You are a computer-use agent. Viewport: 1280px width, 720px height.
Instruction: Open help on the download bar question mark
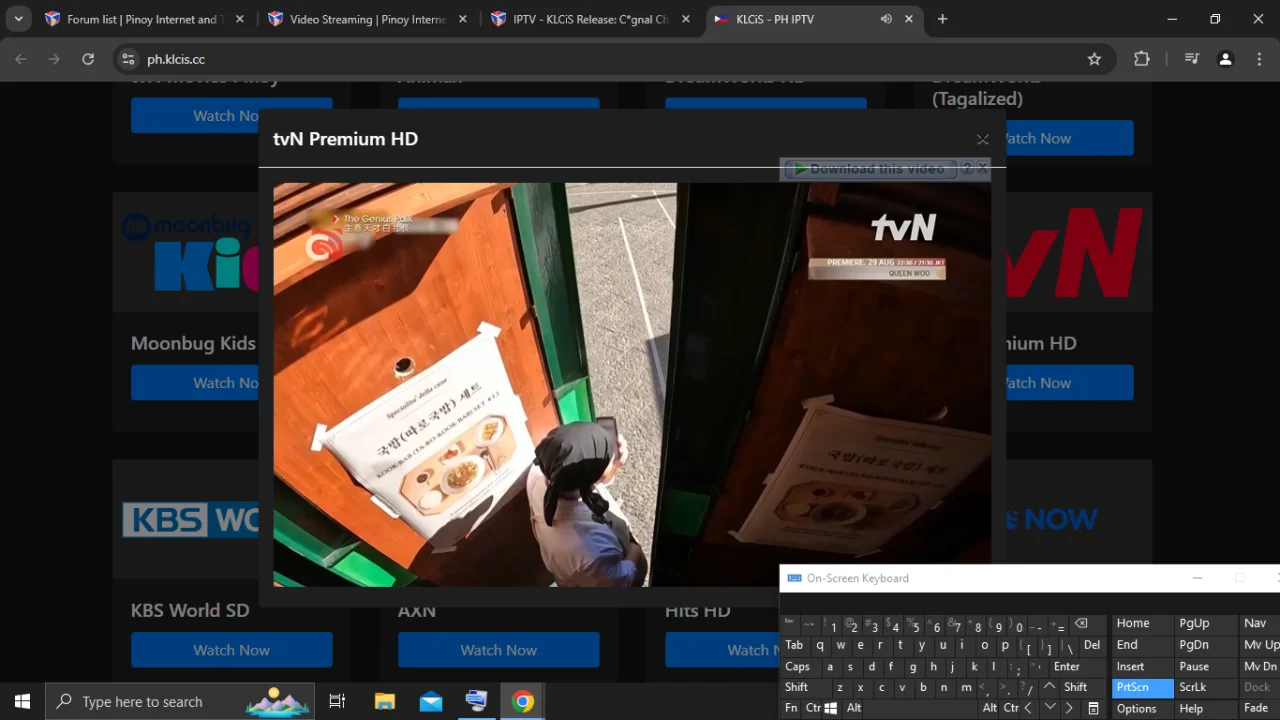[967, 169]
